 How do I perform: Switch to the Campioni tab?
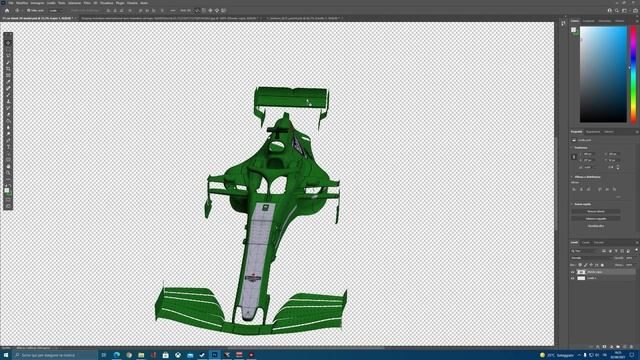(589, 21)
